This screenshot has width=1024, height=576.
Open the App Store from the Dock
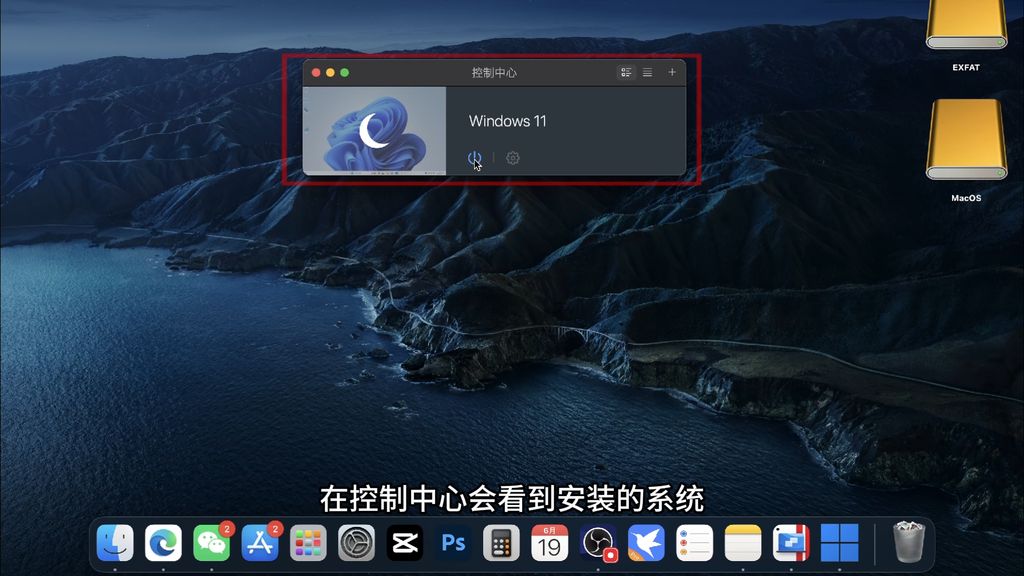[x=260, y=543]
